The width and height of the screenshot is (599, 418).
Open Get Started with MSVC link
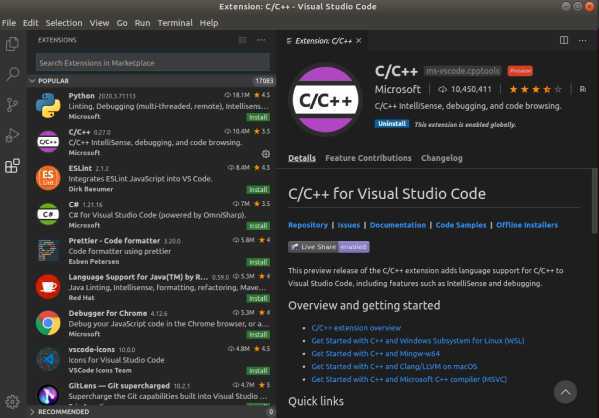pyautogui.click(x=409, y=379)
